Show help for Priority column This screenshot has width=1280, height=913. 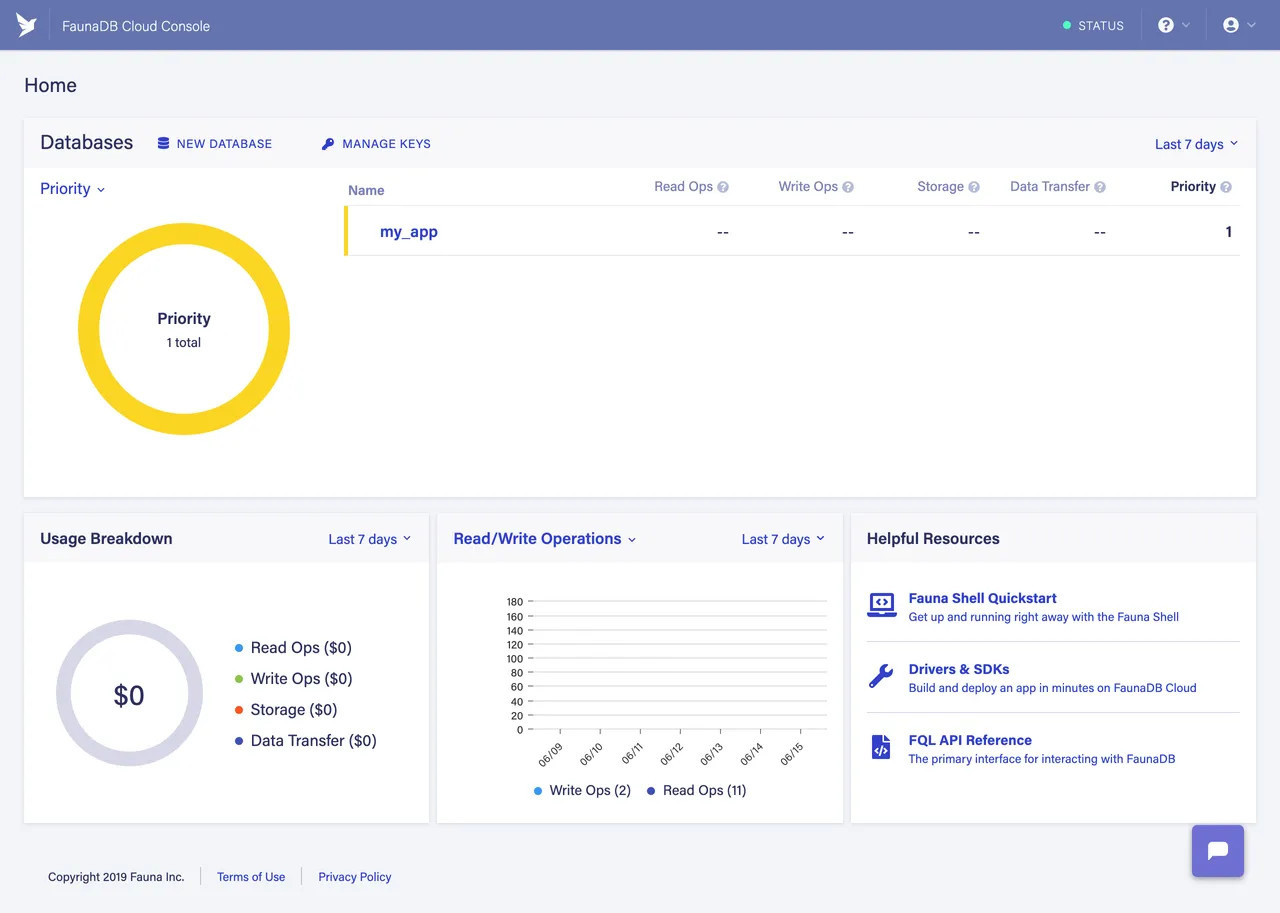pos(1226,187)
